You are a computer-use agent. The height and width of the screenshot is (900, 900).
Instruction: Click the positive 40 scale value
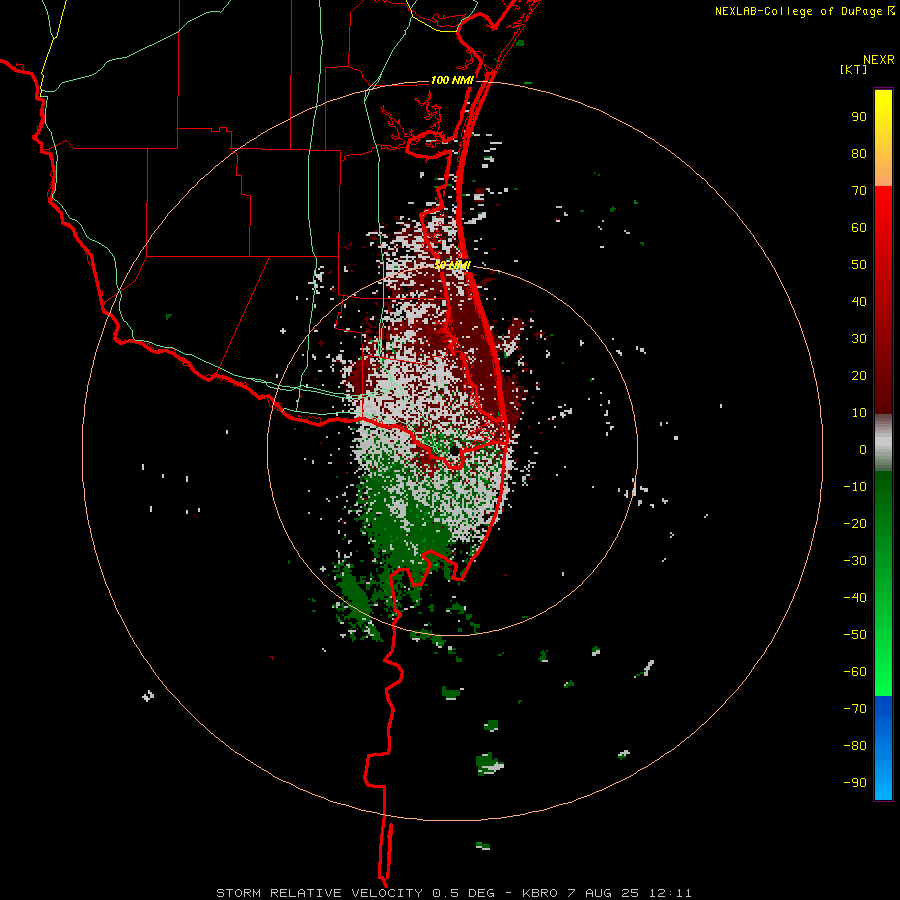click(x=859, y=301)
